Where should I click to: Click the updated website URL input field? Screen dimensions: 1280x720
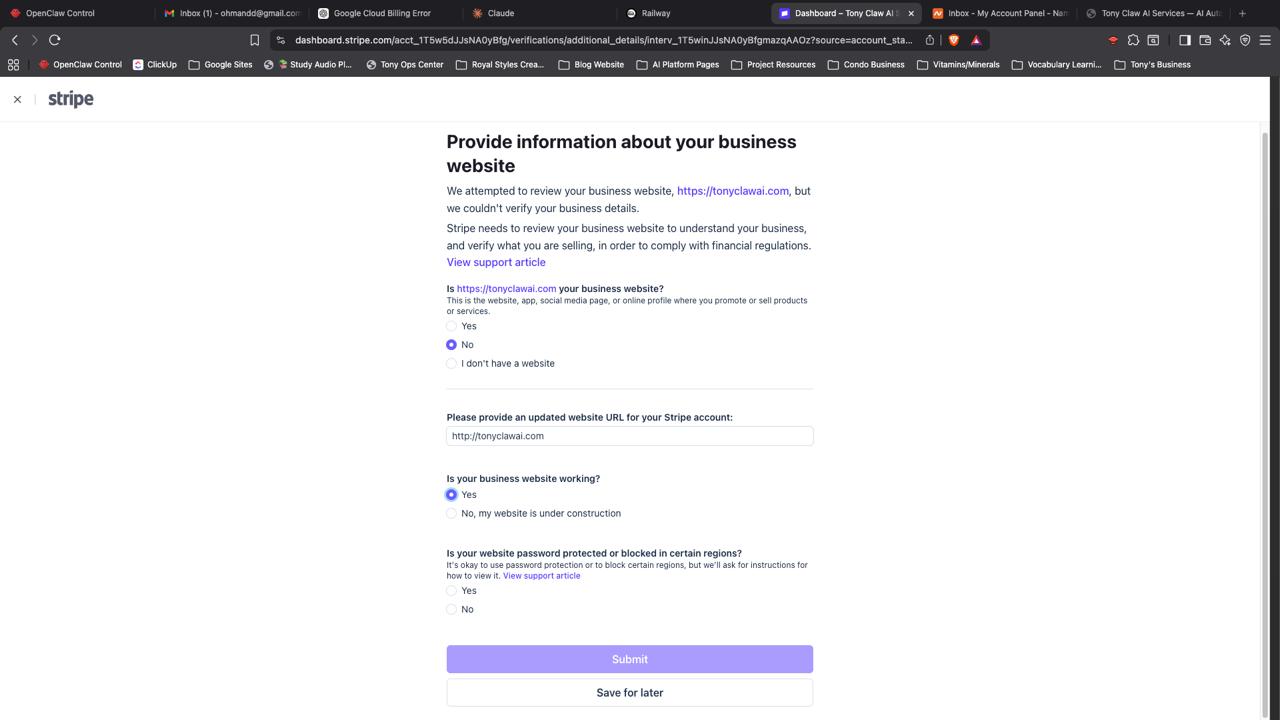point(629,436)
